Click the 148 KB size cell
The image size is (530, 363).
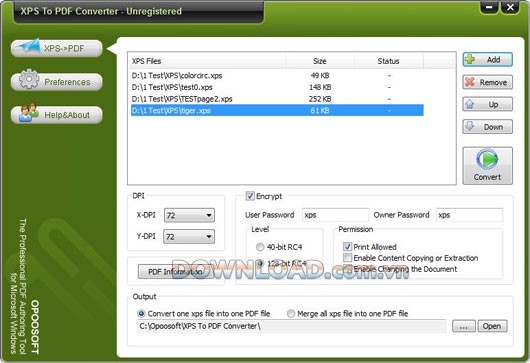320,87
